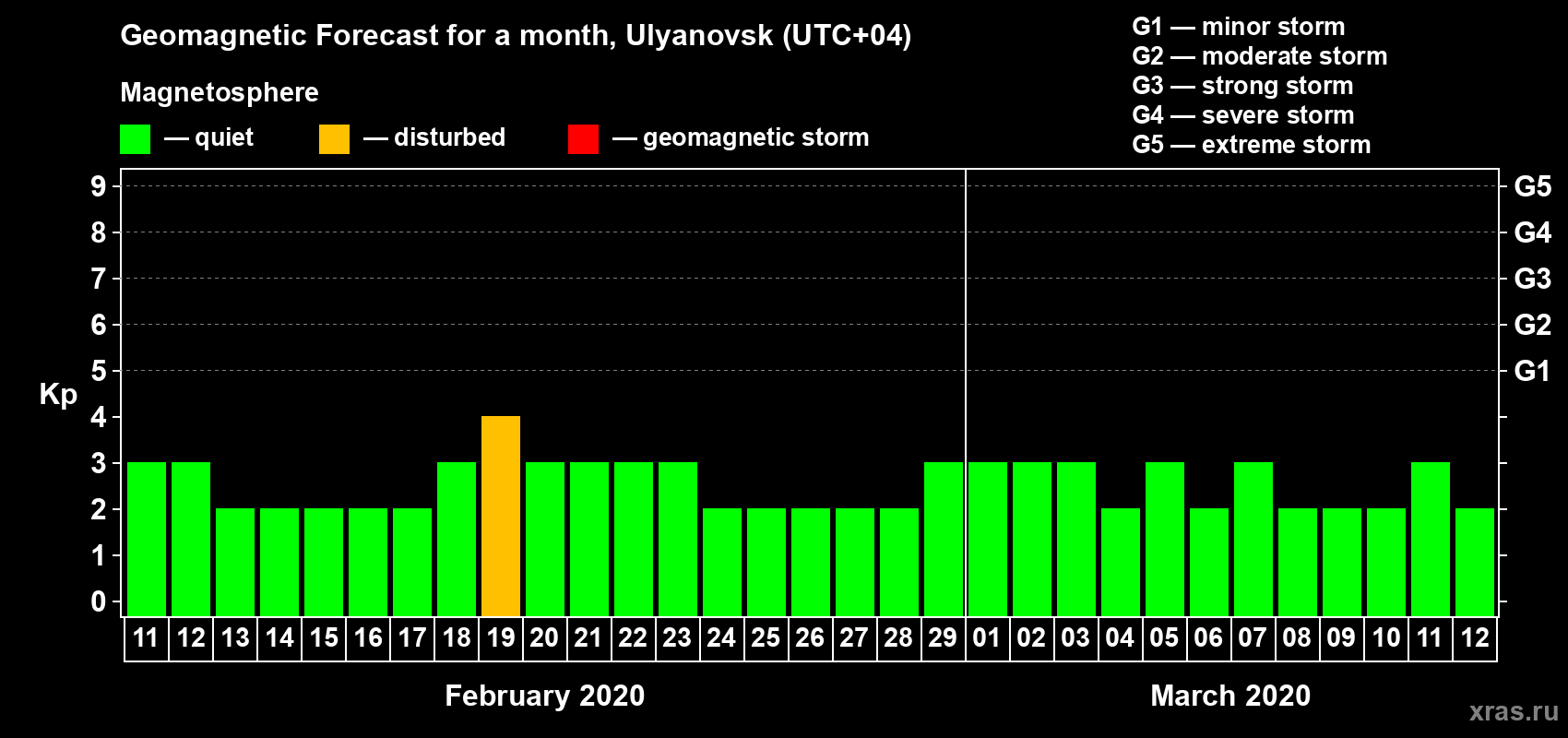Click the Kp axis value 4
The height and width of the screenshot is (738, 1568).
[99, 417]
